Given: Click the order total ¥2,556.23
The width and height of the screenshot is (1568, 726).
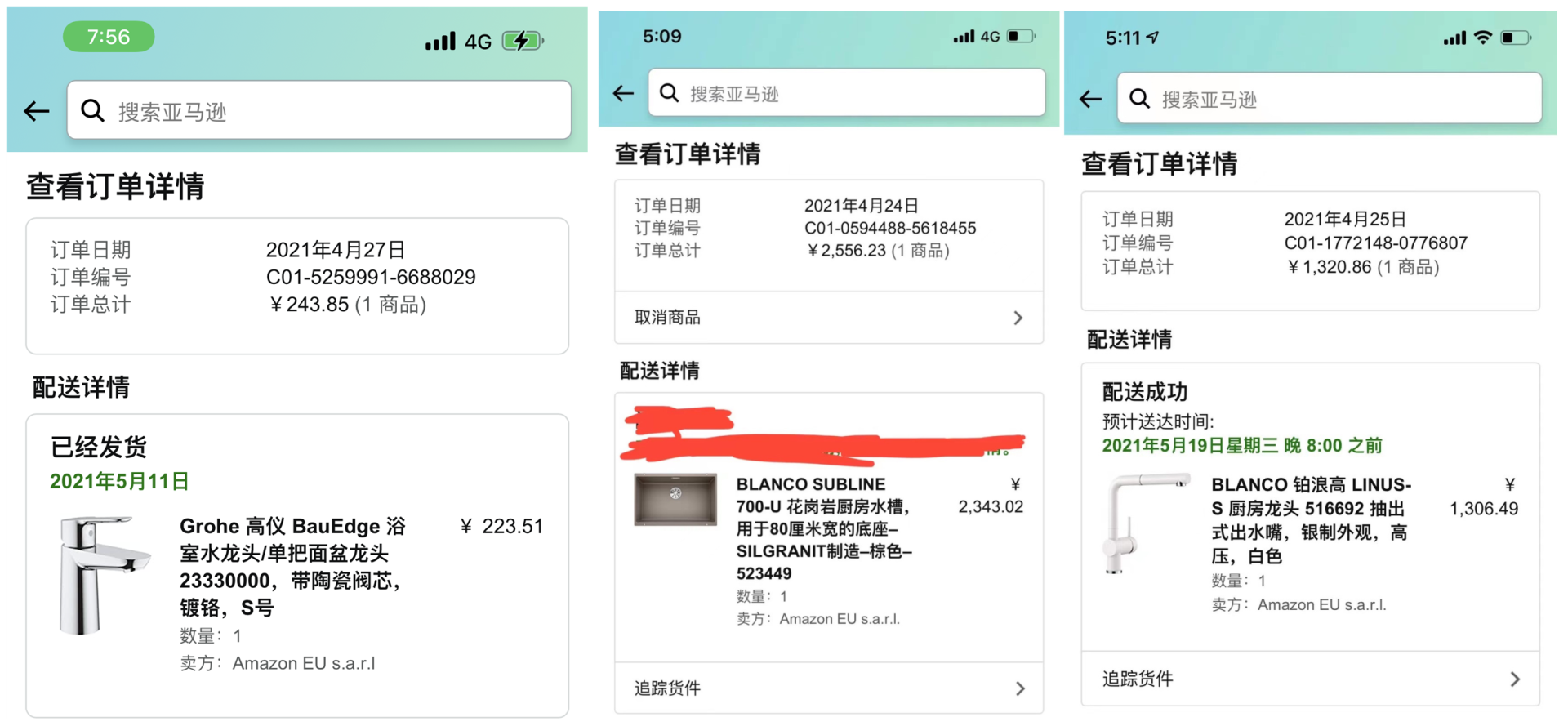Looking at the screenshot, I should click(x=846, y=250).
